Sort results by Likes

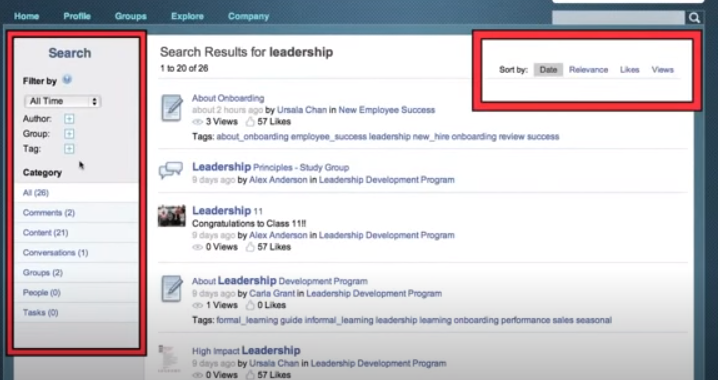(630, 70)
